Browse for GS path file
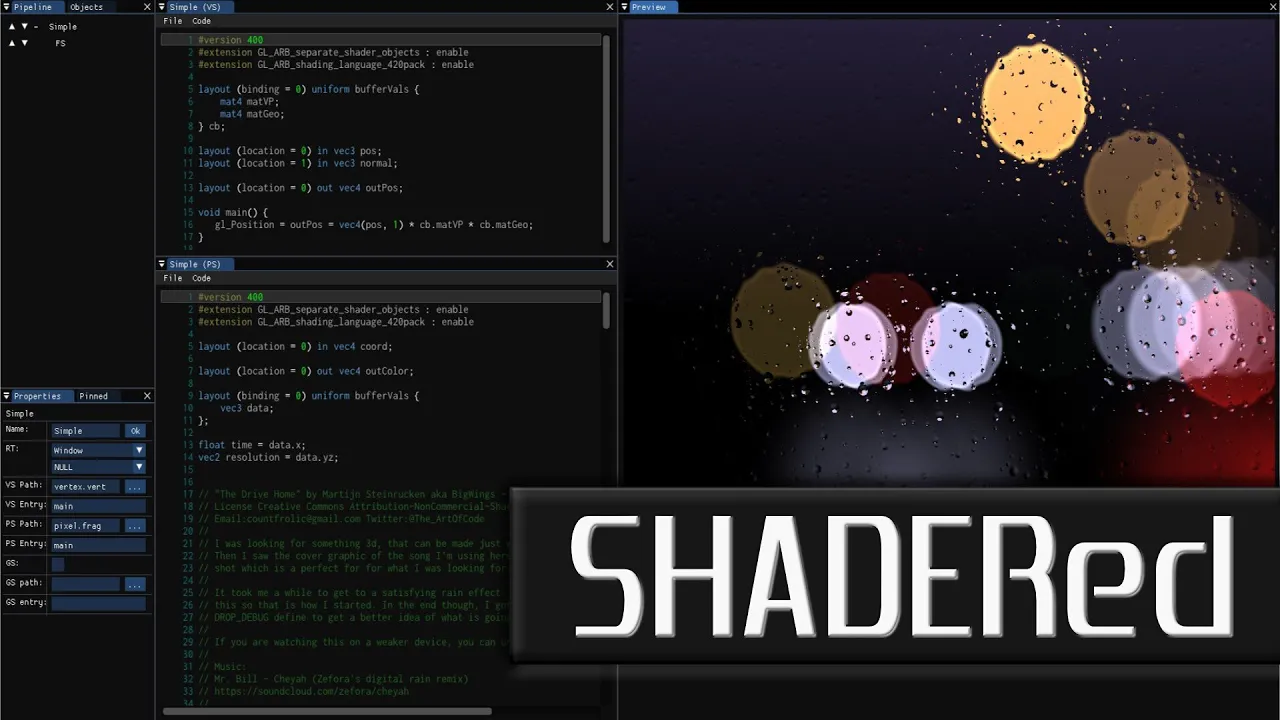This screenshot has width=1280, height=720. coord(135,584)
